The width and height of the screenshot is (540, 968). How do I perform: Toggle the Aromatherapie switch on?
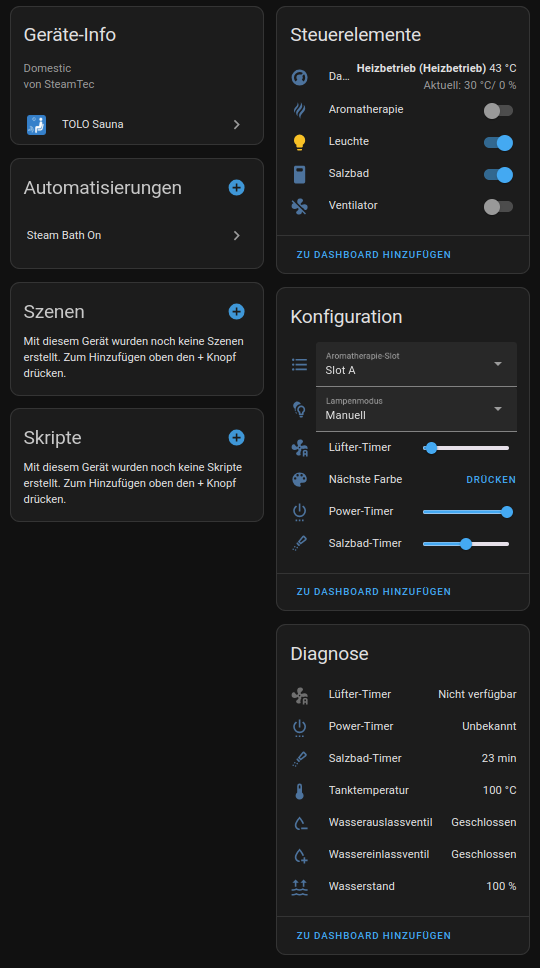[498, 111]
